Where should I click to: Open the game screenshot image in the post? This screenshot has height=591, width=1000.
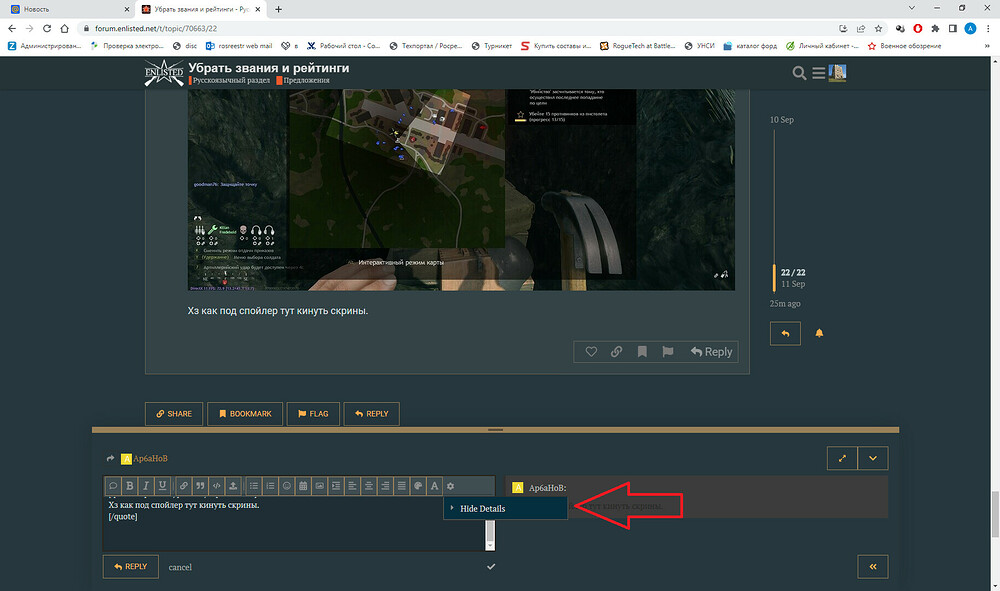coord(461,190)
